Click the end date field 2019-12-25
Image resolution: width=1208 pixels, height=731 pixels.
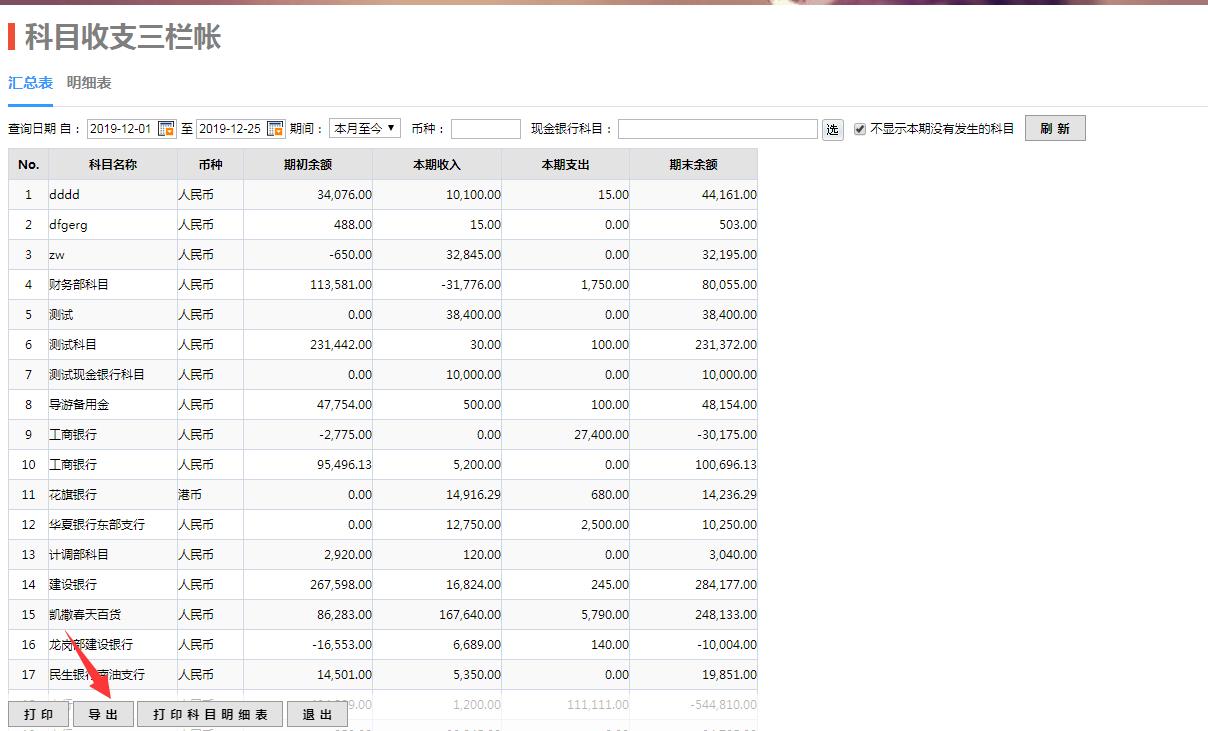(x=230, y=129)
